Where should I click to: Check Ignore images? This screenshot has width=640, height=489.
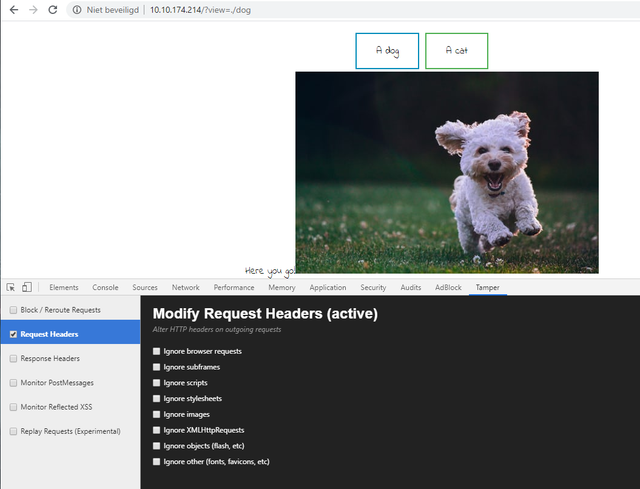(x=156, y=414)
